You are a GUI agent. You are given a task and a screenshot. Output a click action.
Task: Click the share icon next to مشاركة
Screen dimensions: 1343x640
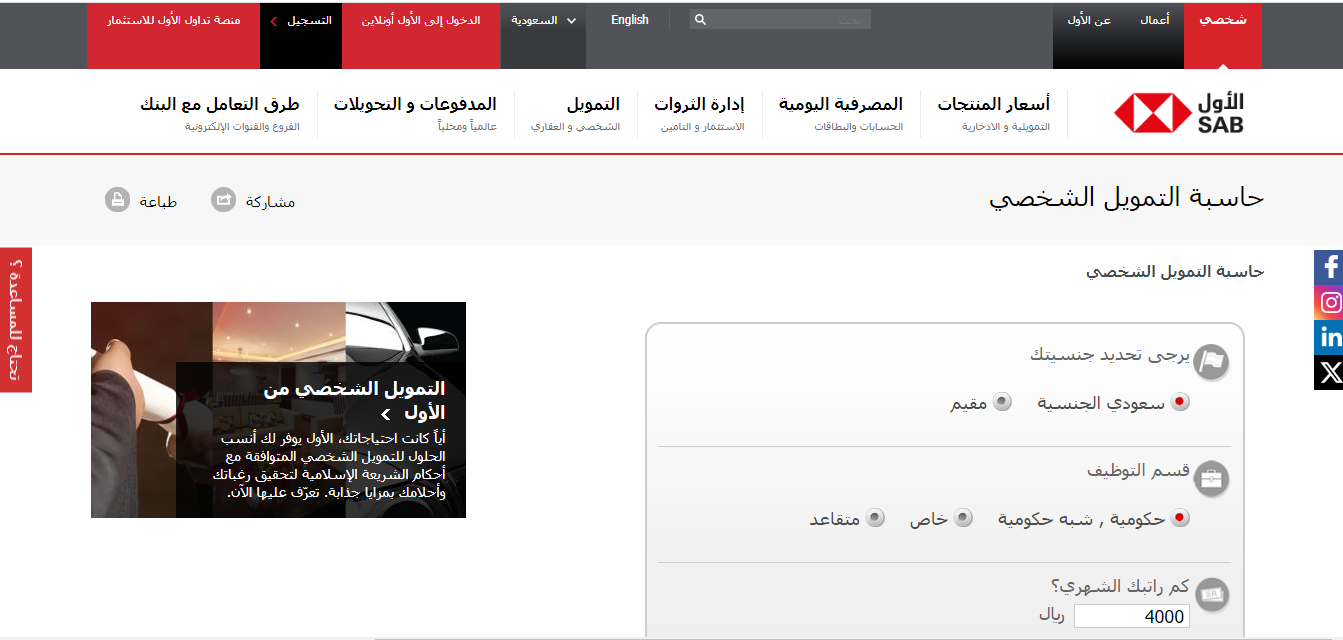coord(224,200)
